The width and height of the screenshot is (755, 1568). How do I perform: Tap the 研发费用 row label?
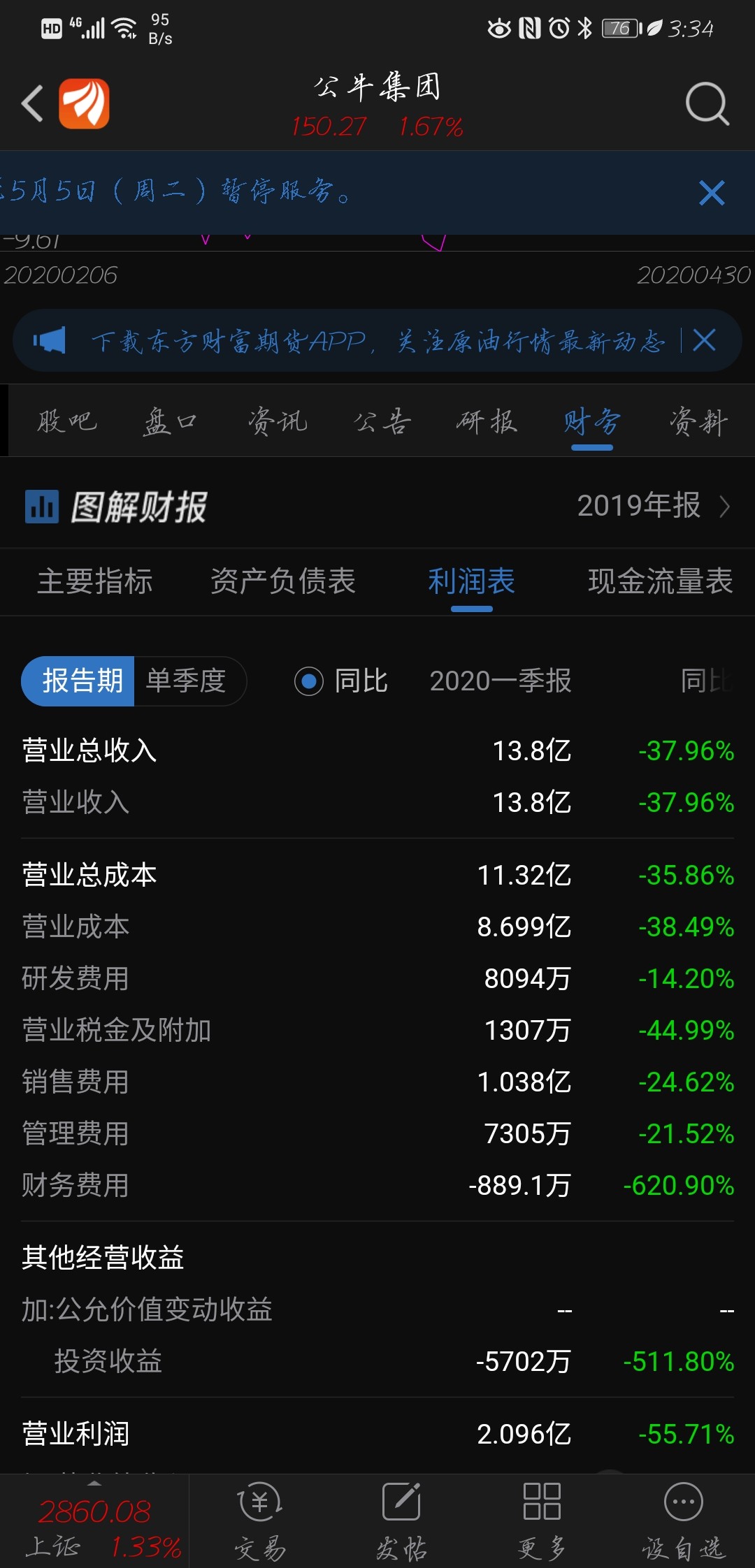click(x=75, y=978)
